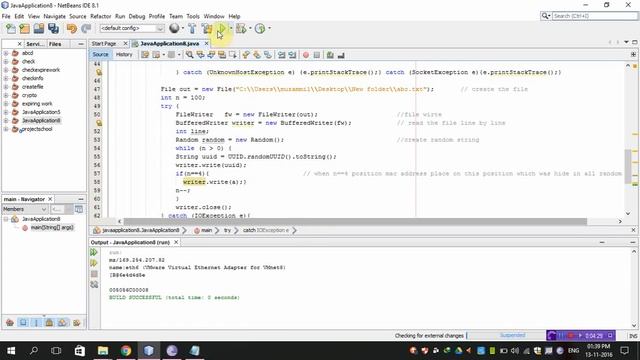Click the Undo arrow icon
Screen dimensions: 640x360
point(72,29)
